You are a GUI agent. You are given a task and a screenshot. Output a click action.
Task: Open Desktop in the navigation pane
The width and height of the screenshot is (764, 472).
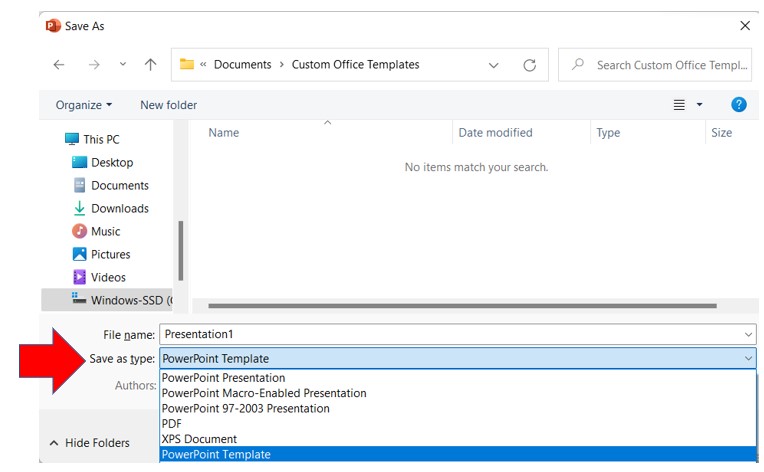(x=112, y=162)
